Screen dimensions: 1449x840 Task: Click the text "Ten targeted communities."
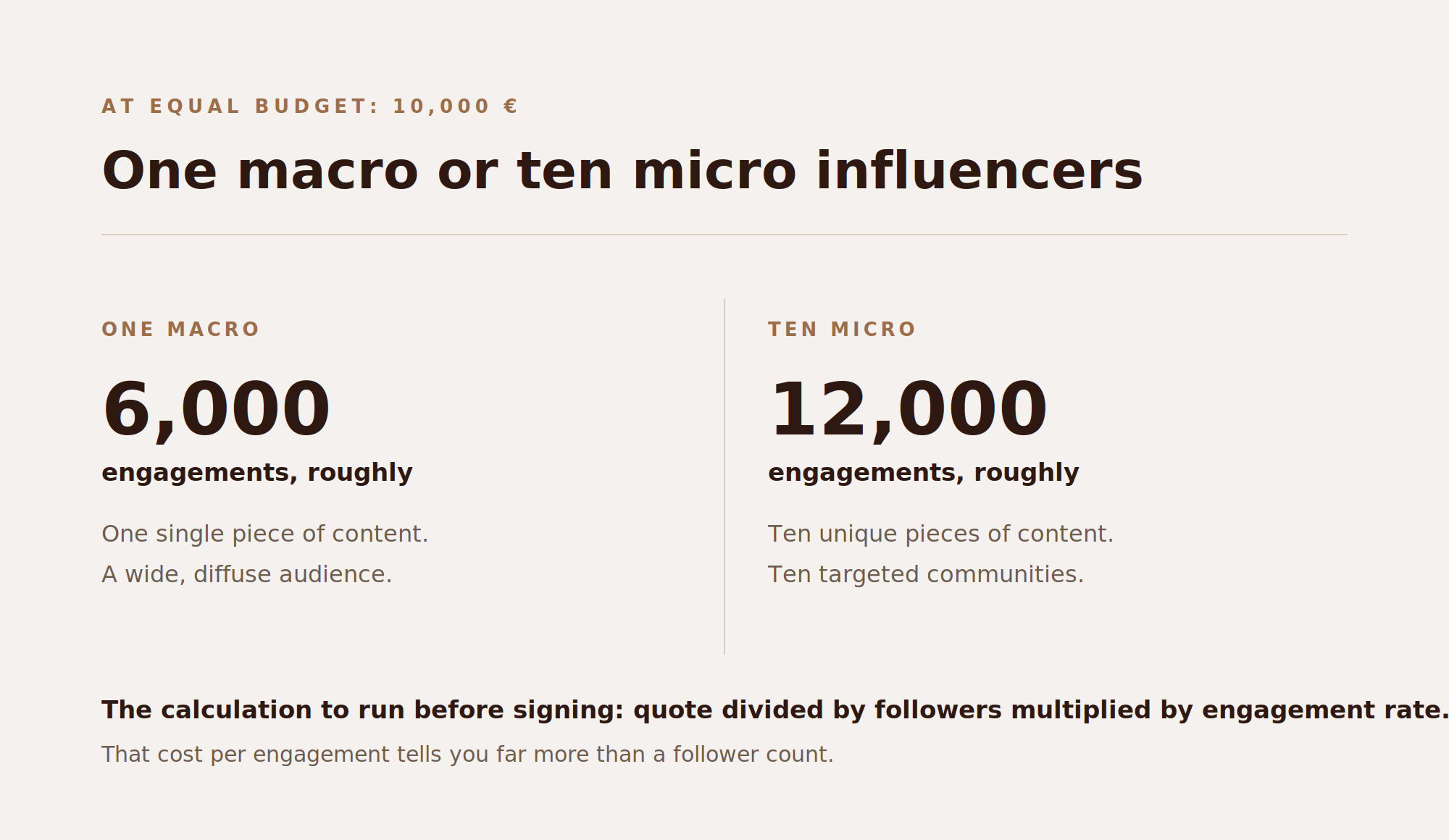(926, 575)
